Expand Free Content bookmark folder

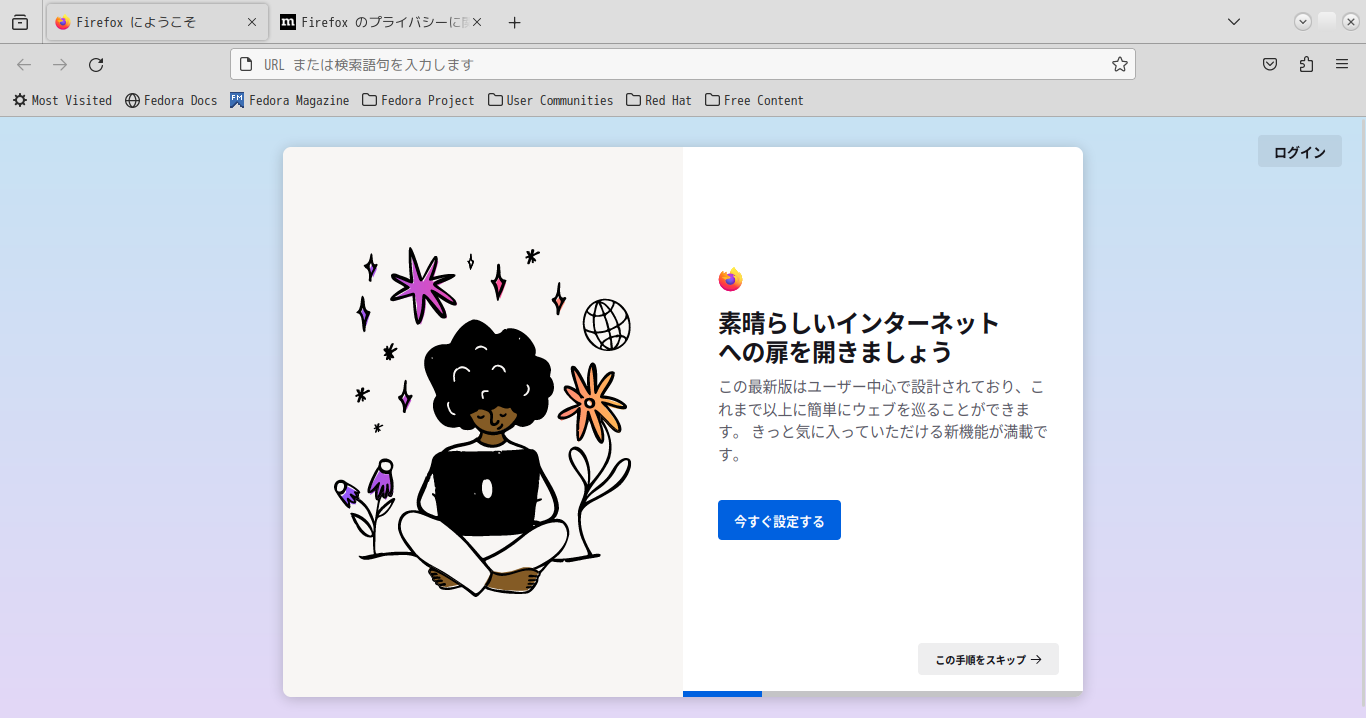click(754, 100)
